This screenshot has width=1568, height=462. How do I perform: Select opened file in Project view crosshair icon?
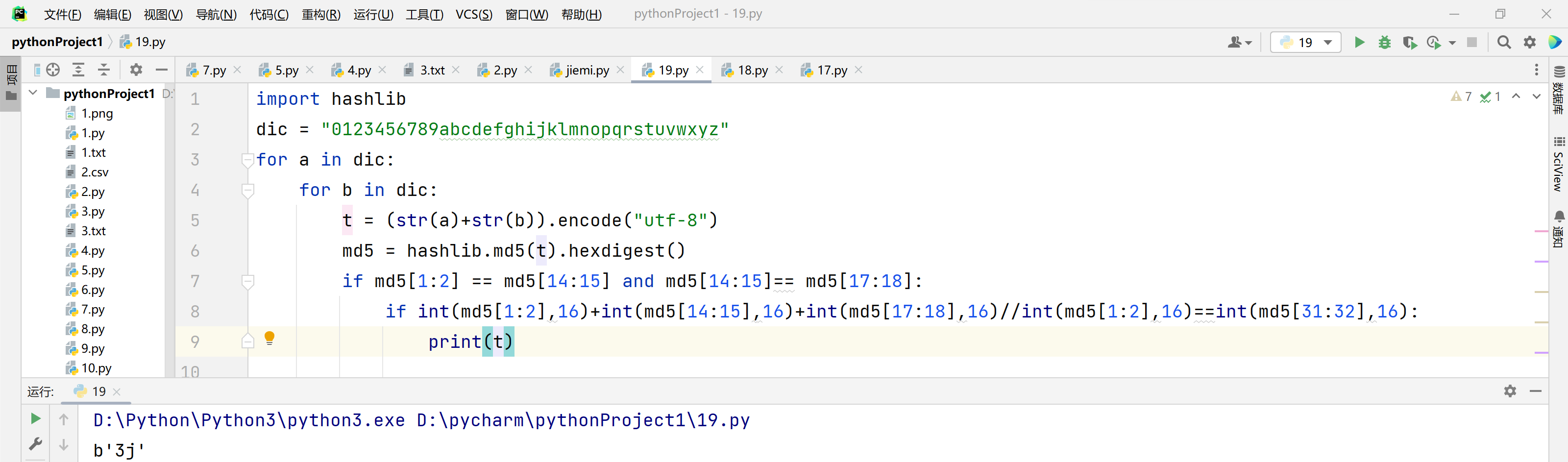(53, 70)
